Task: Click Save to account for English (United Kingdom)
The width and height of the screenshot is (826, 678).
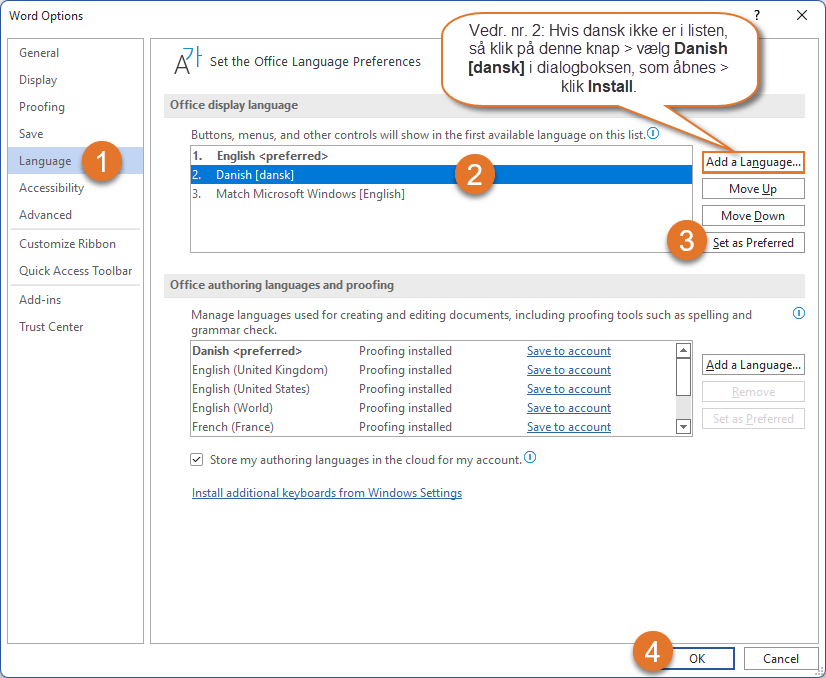Action: [569, 370]
